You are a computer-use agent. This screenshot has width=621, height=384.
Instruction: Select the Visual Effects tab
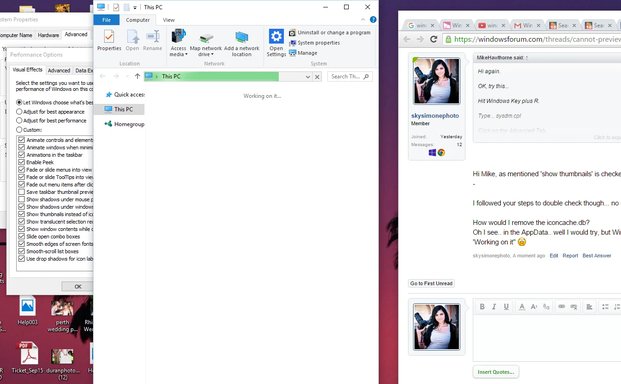[27, 70]
